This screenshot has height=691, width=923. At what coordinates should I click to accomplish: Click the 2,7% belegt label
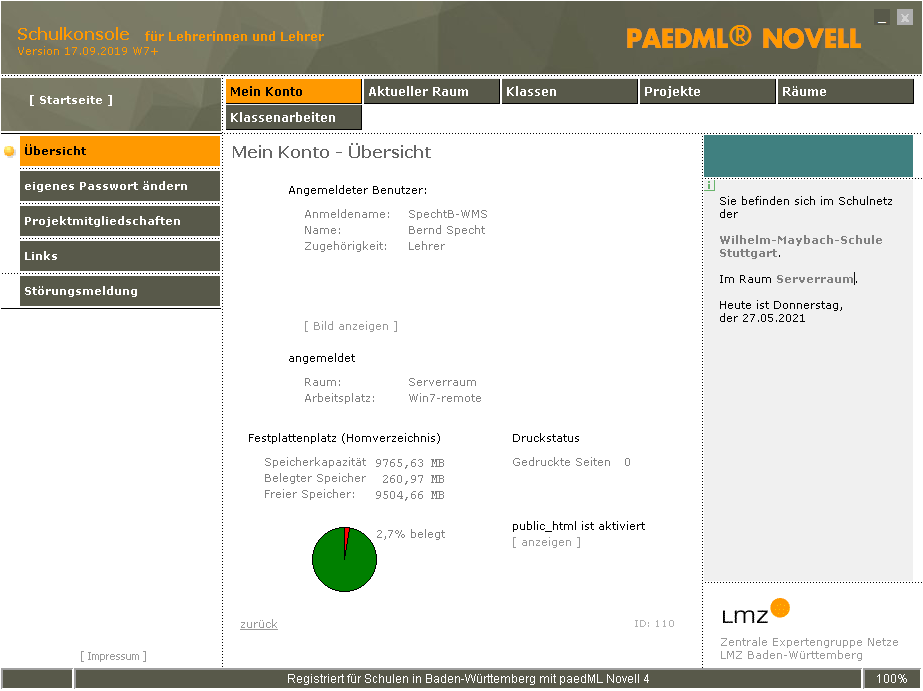pyautogui.click(x=411, y=534)
